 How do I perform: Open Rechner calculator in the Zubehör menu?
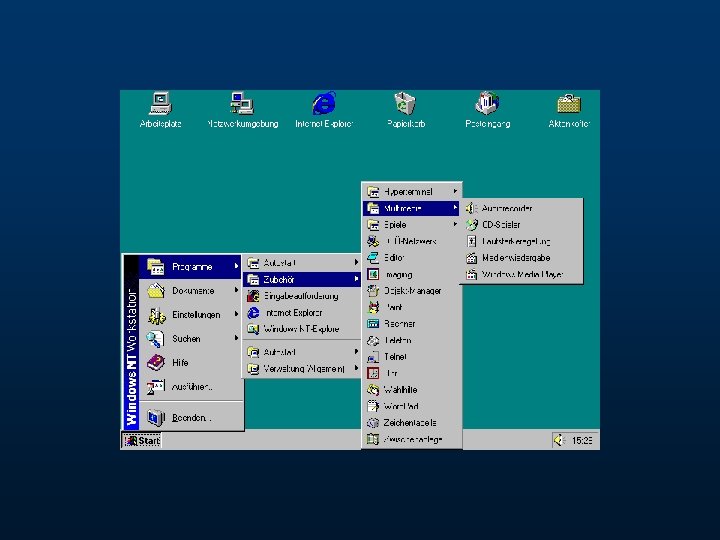pyautogui.click(x=411, y=324)
